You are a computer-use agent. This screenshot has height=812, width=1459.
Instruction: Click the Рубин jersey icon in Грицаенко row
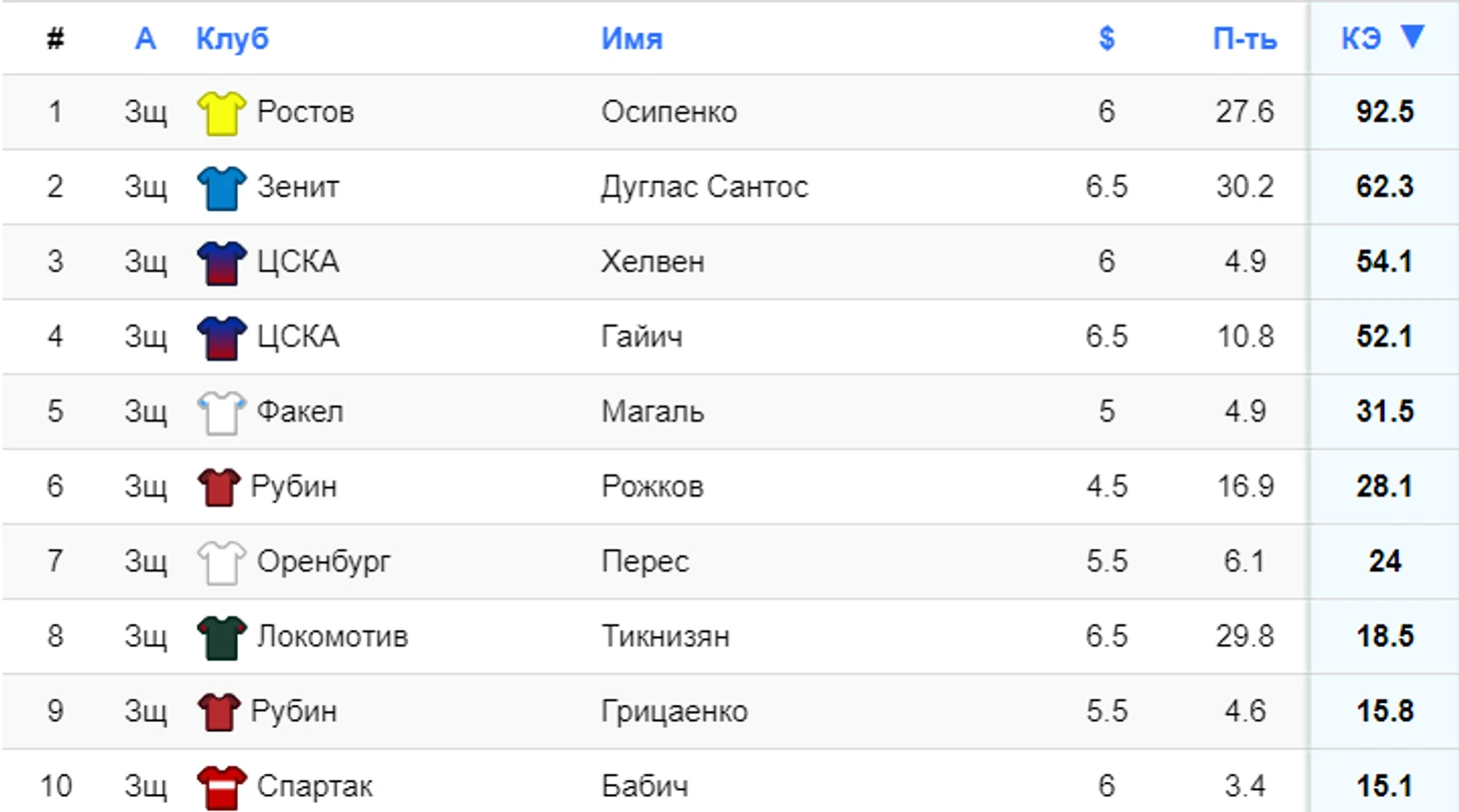pyautogui.click(x=219, y=711)
